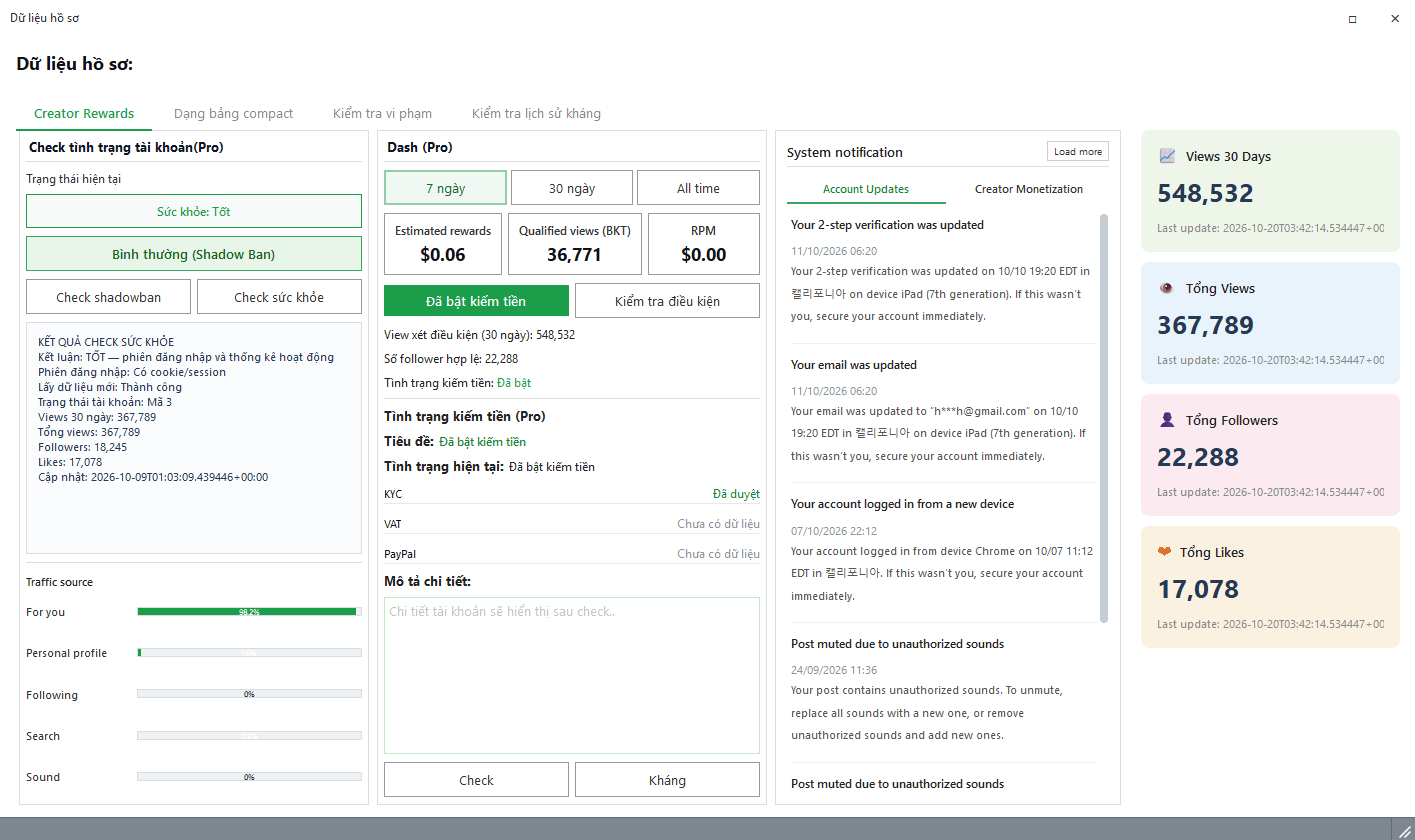Choose the 30 ngày period
This screenshot has width=1415, height=840.
point(572,188)
